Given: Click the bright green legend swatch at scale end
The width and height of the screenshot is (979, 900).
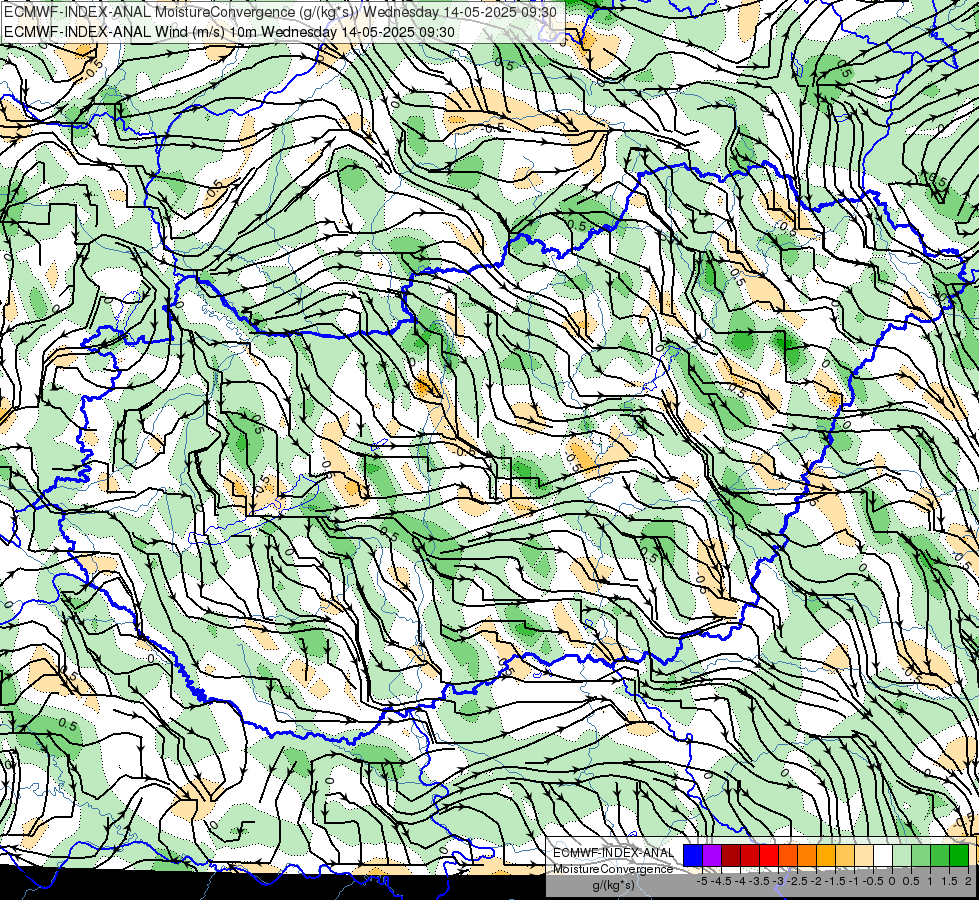Looking at the screenshot, I should (959, 855).
